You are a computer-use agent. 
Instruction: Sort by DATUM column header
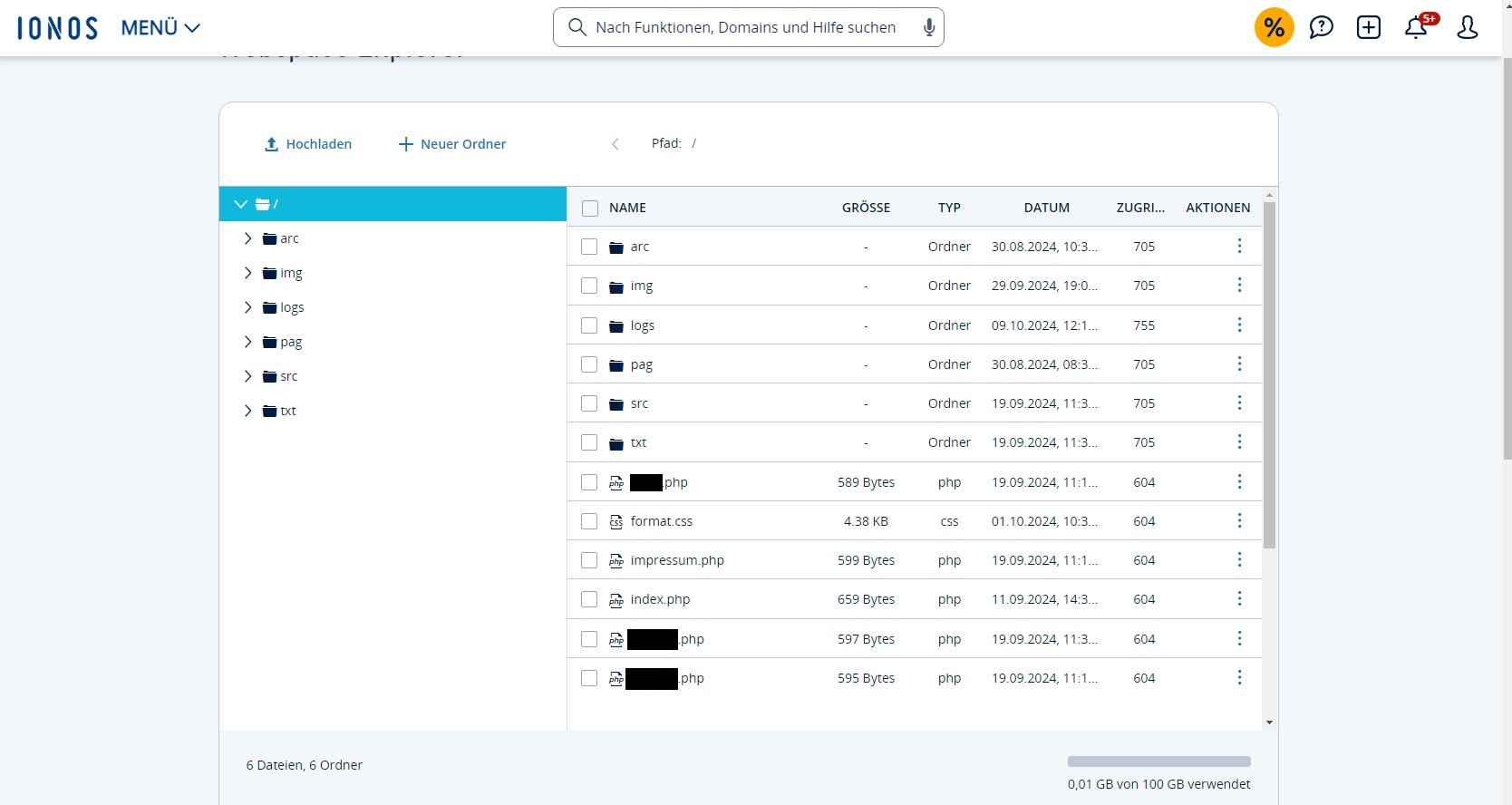(1047, 208)
